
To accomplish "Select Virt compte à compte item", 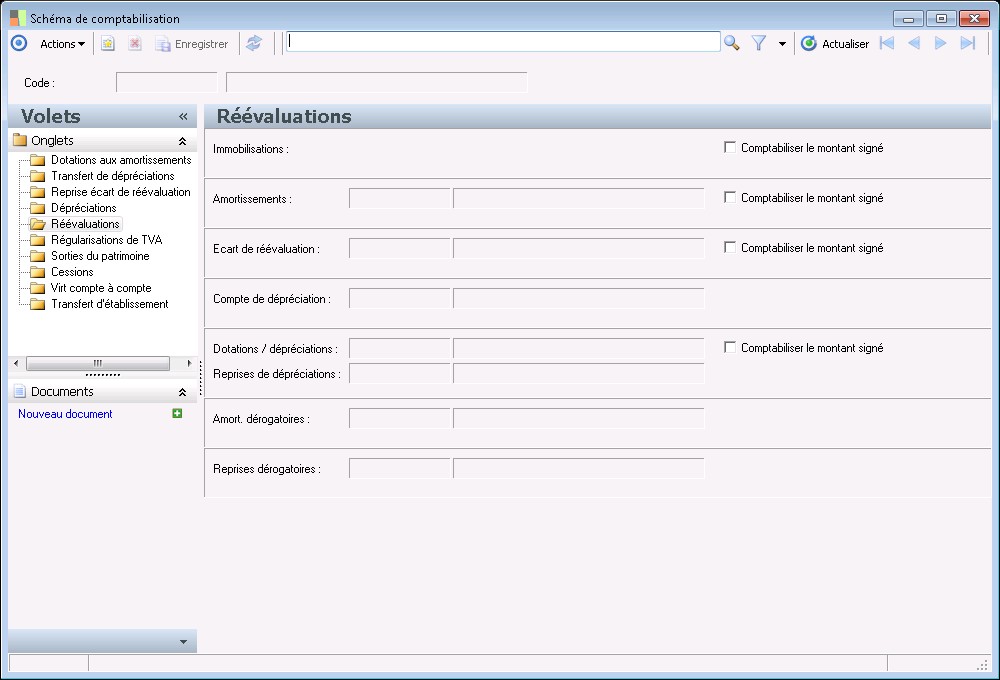I will pos(101,288).
